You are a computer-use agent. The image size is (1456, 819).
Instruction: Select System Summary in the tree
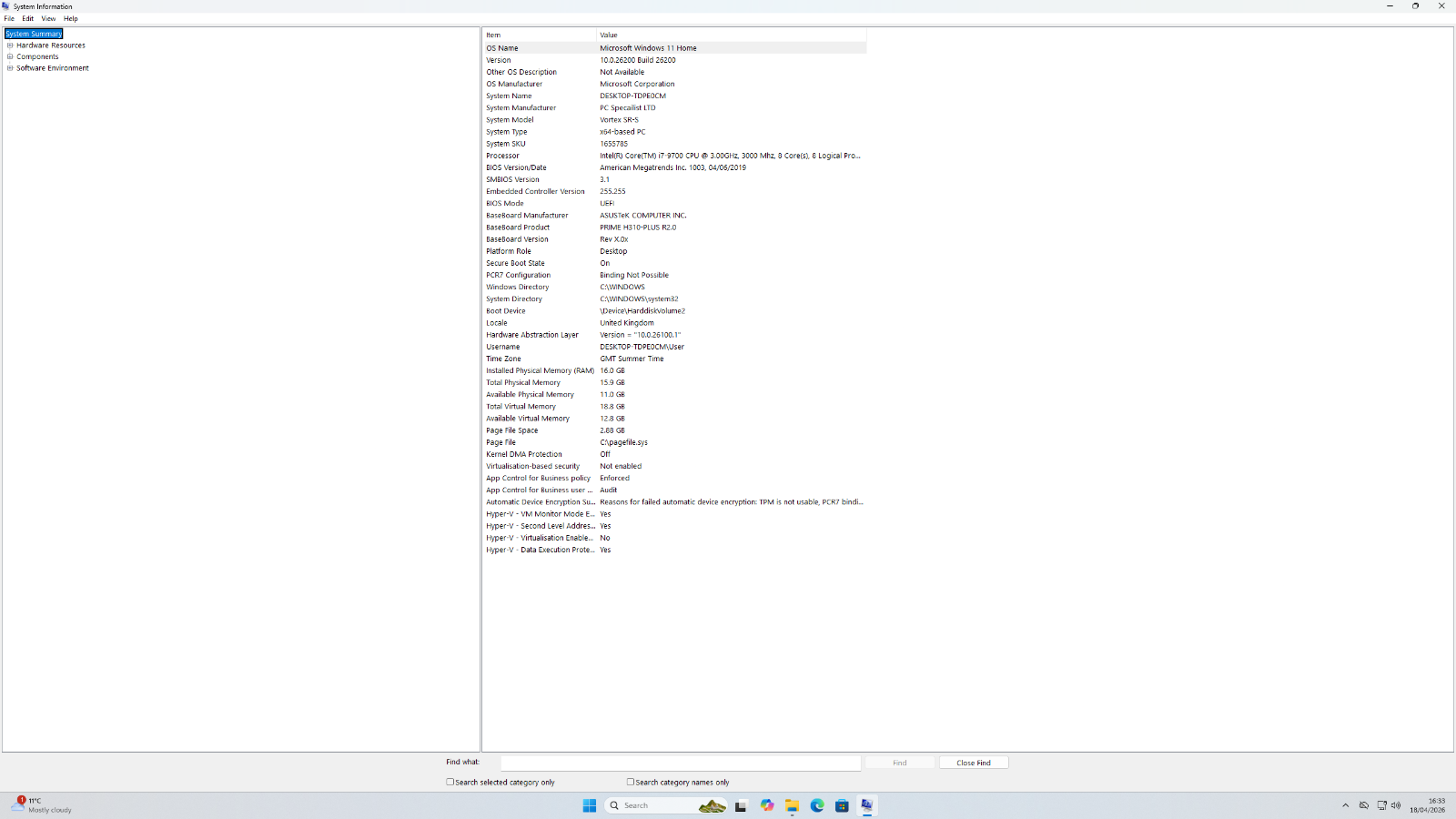pyautogui.click(x=34, y=34)
